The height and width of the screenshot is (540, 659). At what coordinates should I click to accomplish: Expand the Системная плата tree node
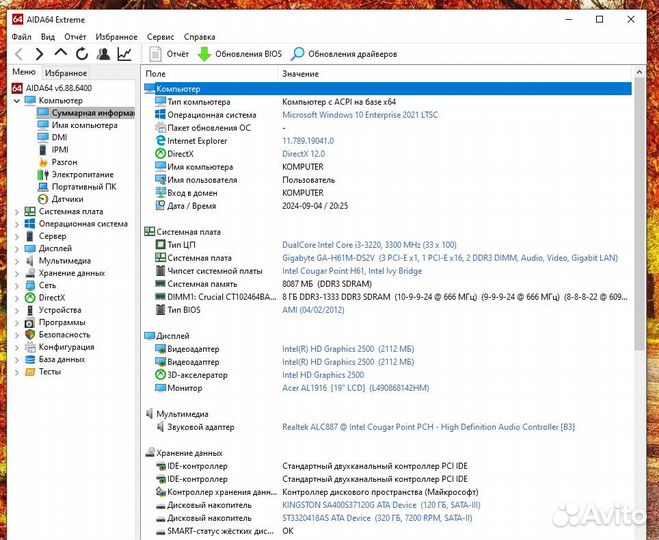tap(17, 212)
